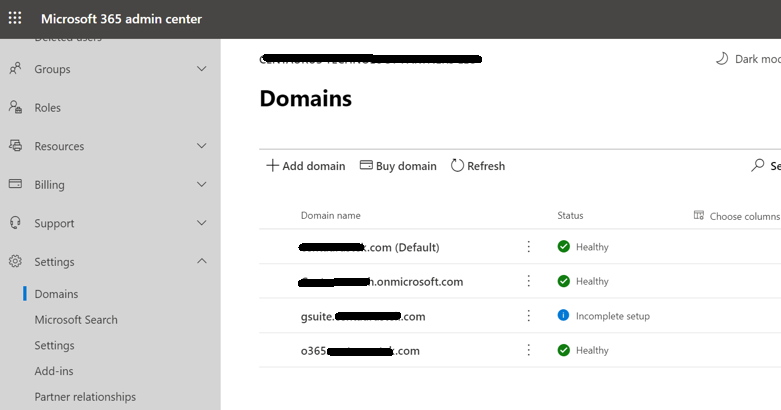This screenshot has height=410, width=781.
Task: Click the Roles icon in sidebar
Action: point(15,107)
